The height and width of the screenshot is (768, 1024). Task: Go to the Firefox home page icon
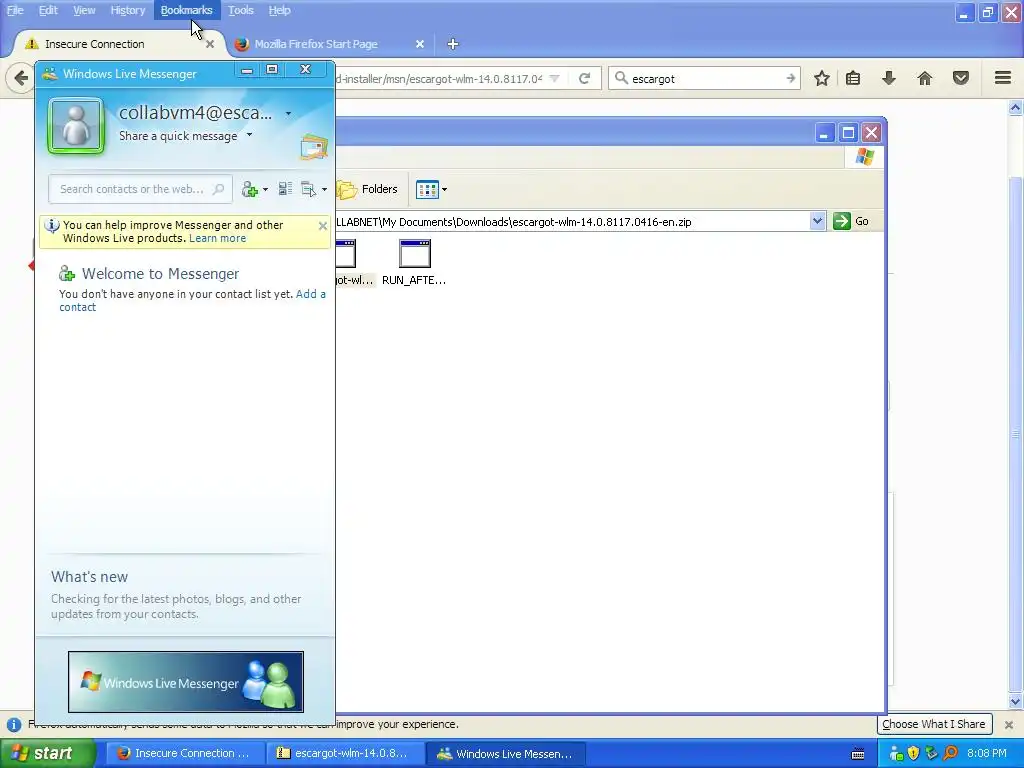click(925, 78)
